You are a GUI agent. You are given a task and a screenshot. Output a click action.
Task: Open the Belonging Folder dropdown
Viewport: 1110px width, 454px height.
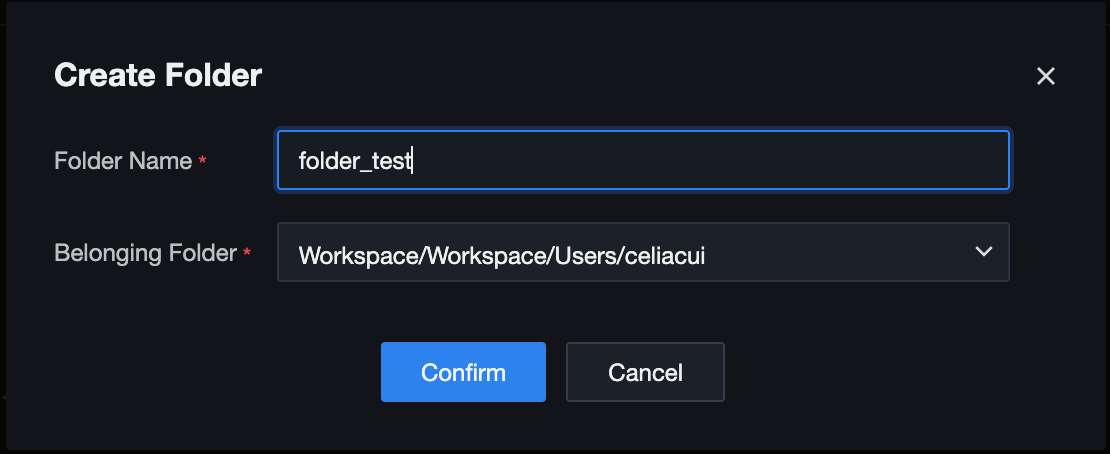click(x=642, y=252)
